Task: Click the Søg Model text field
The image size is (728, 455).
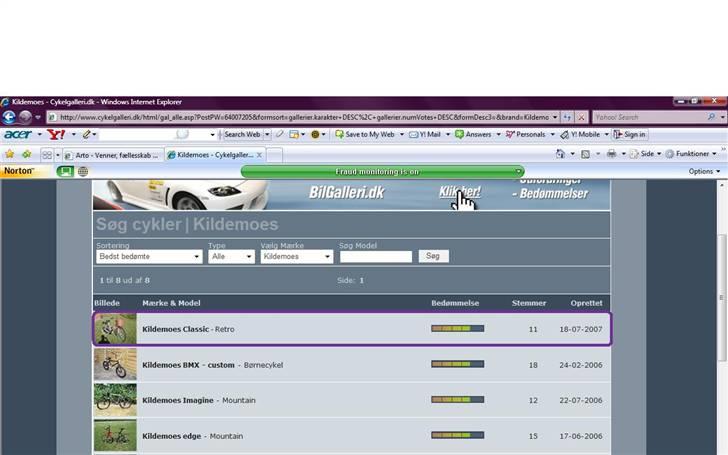Action: pyautogui.click(x=375, y=257)
